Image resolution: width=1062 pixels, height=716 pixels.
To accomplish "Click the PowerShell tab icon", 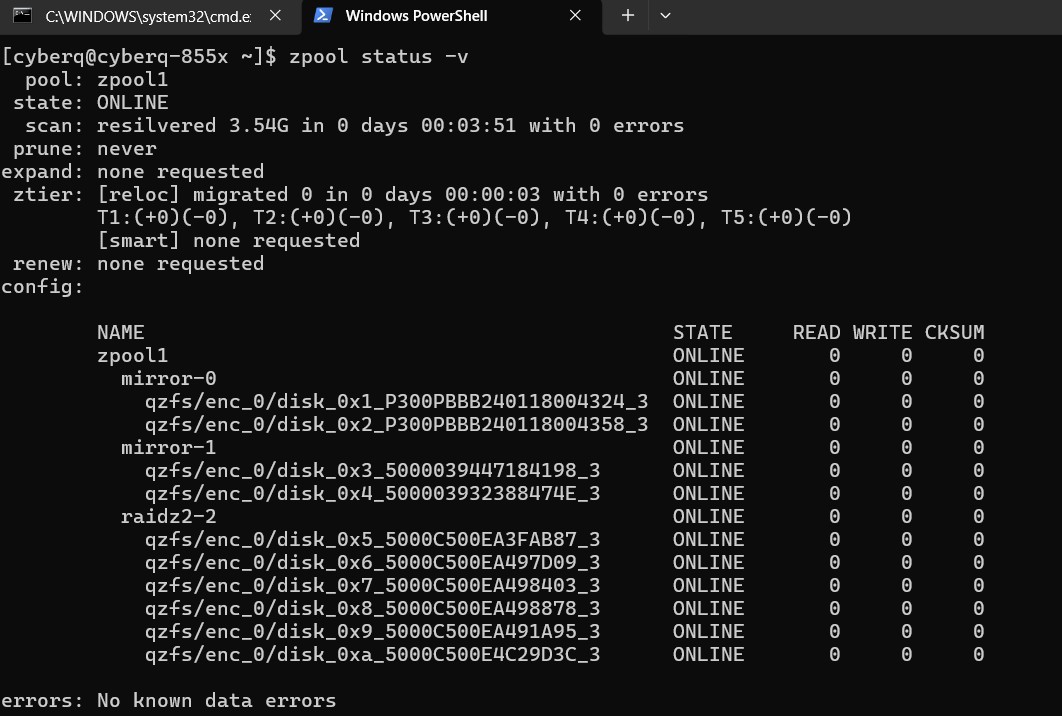I will coord(322,16).
